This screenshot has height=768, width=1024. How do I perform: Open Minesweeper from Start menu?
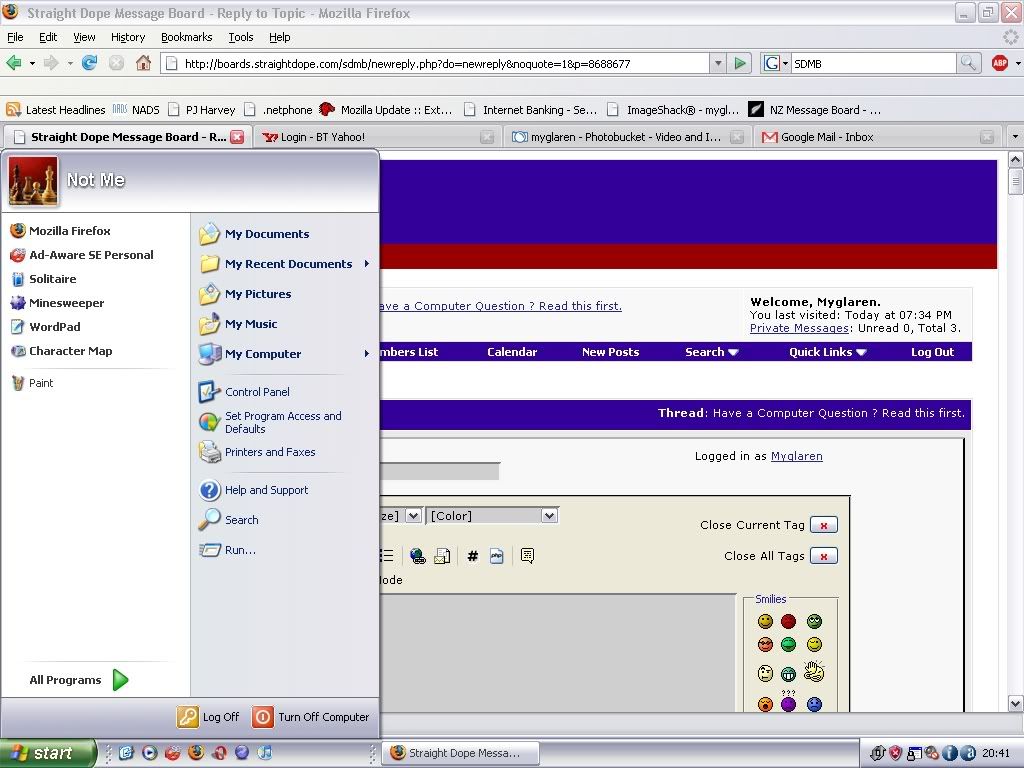coord(57,303)
